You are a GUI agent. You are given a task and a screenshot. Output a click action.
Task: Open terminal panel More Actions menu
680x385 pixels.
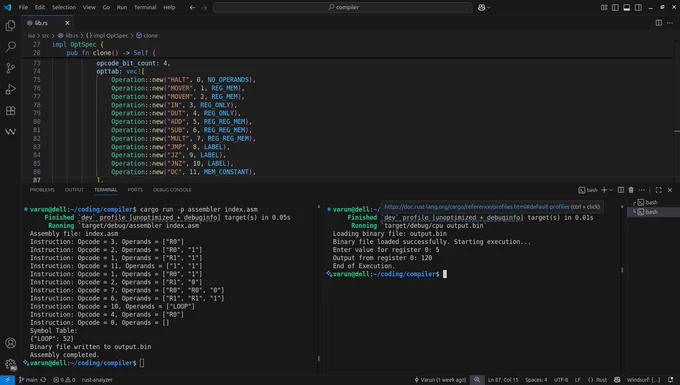click(642, 190)
